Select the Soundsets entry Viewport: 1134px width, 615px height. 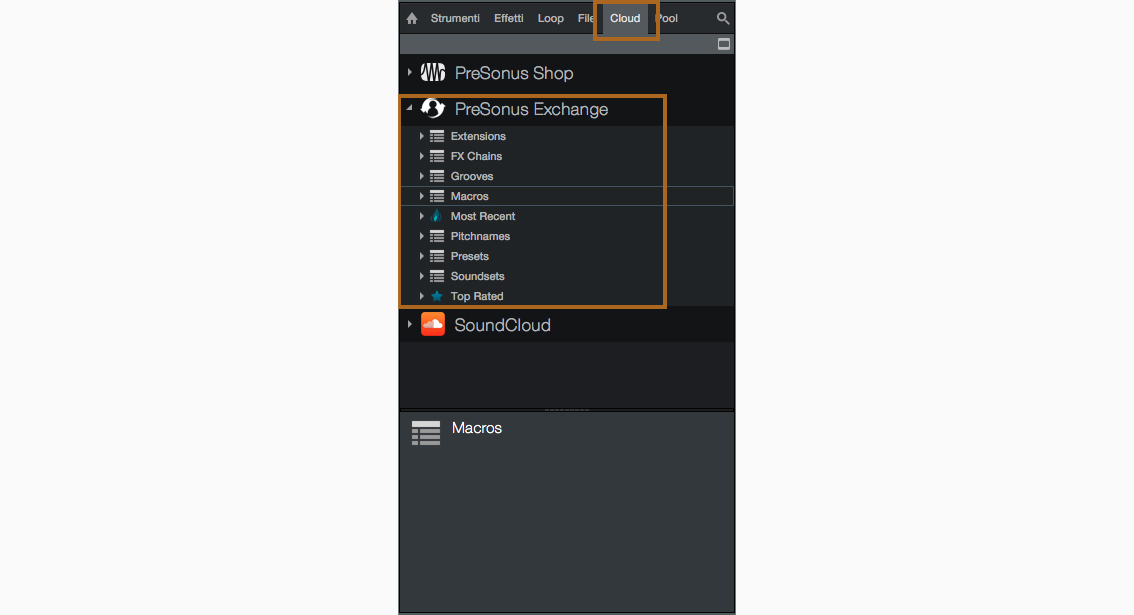point(477,276)
